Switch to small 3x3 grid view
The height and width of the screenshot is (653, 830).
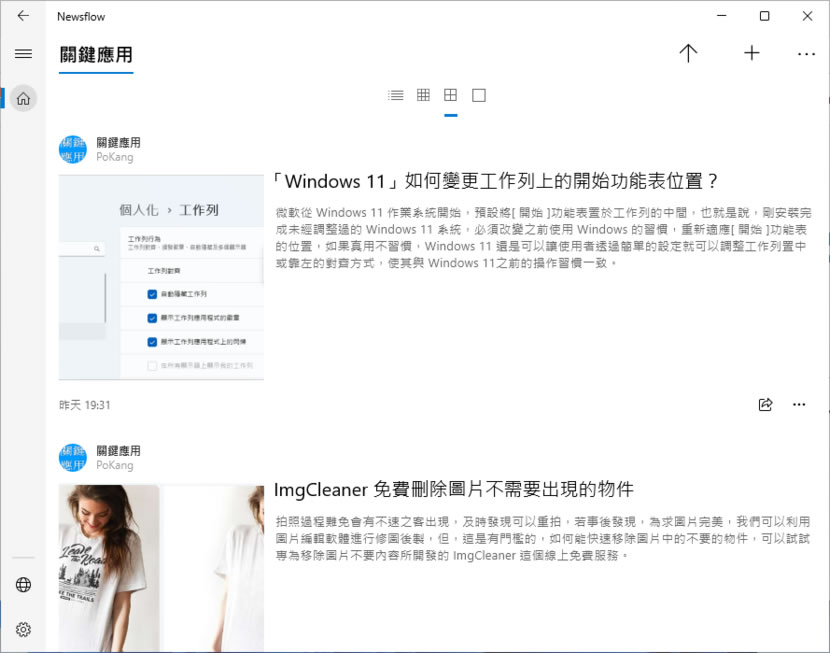423,95
